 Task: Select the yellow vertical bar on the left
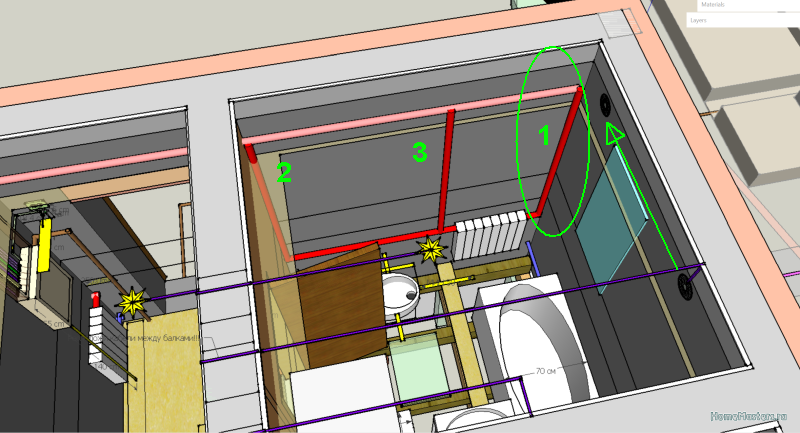click(45, 247)
